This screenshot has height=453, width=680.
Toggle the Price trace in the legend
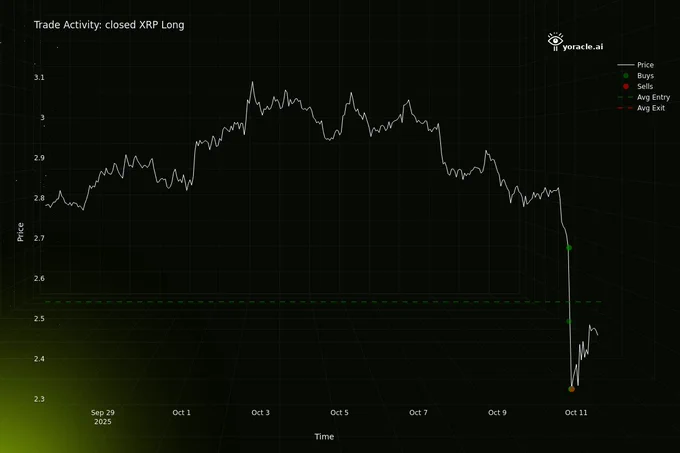click(635, 65)
